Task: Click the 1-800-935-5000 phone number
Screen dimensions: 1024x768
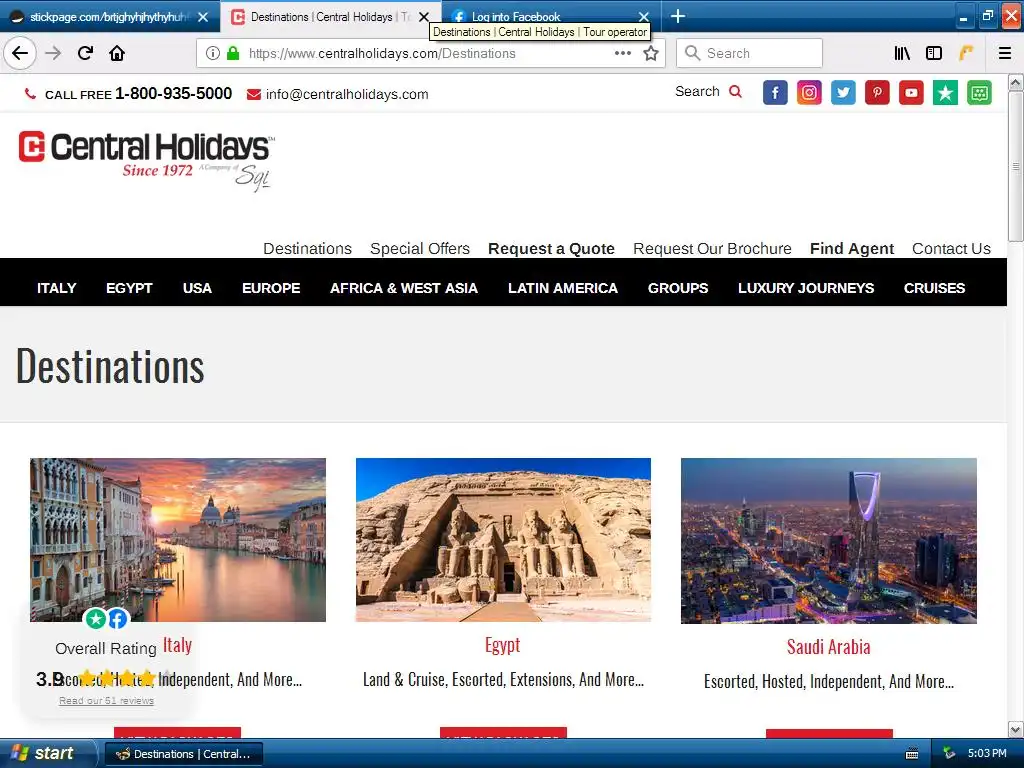Action: [x=173, y=93]
